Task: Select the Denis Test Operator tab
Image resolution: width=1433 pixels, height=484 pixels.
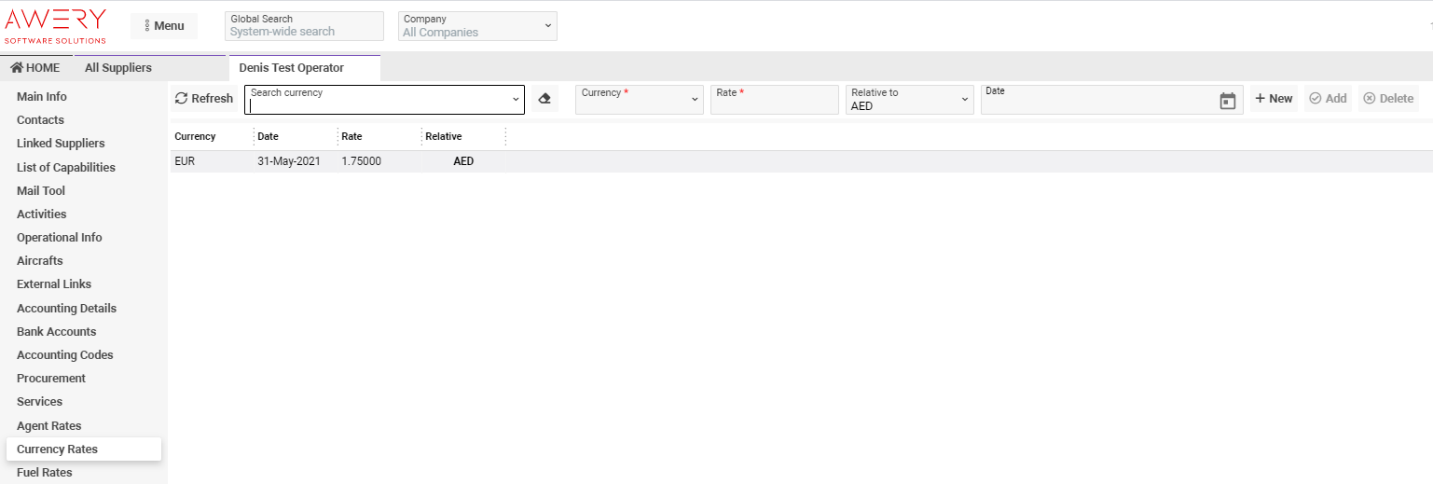Action: point(291,68)
